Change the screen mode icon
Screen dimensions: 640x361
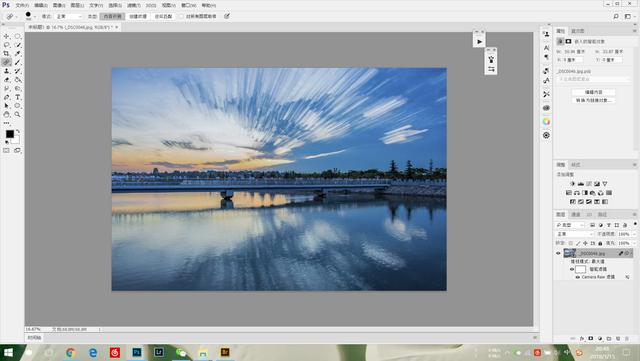17,150
